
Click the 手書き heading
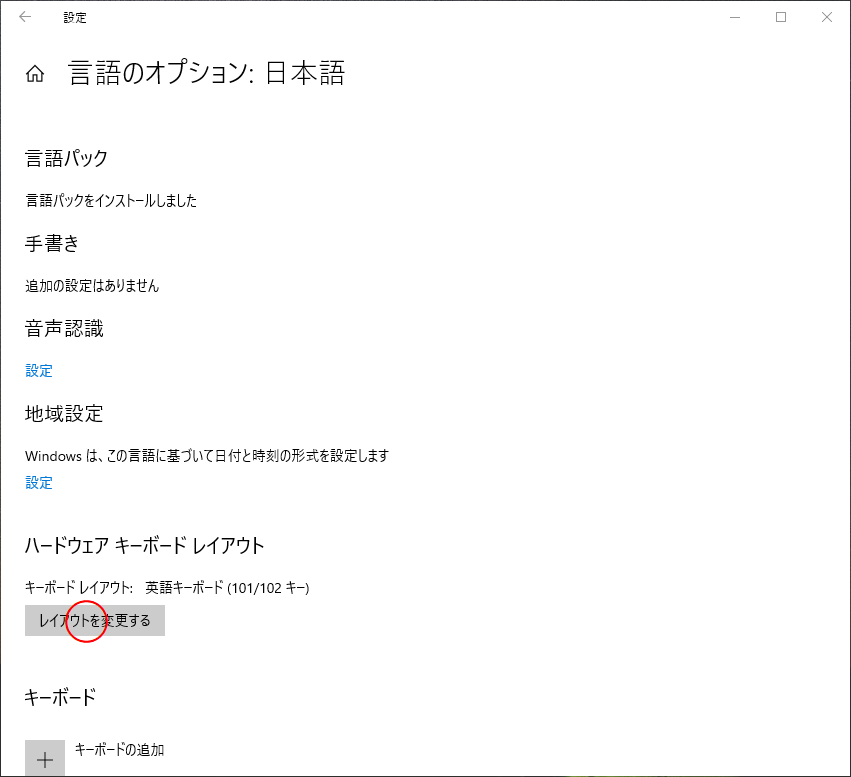point(52,244)
